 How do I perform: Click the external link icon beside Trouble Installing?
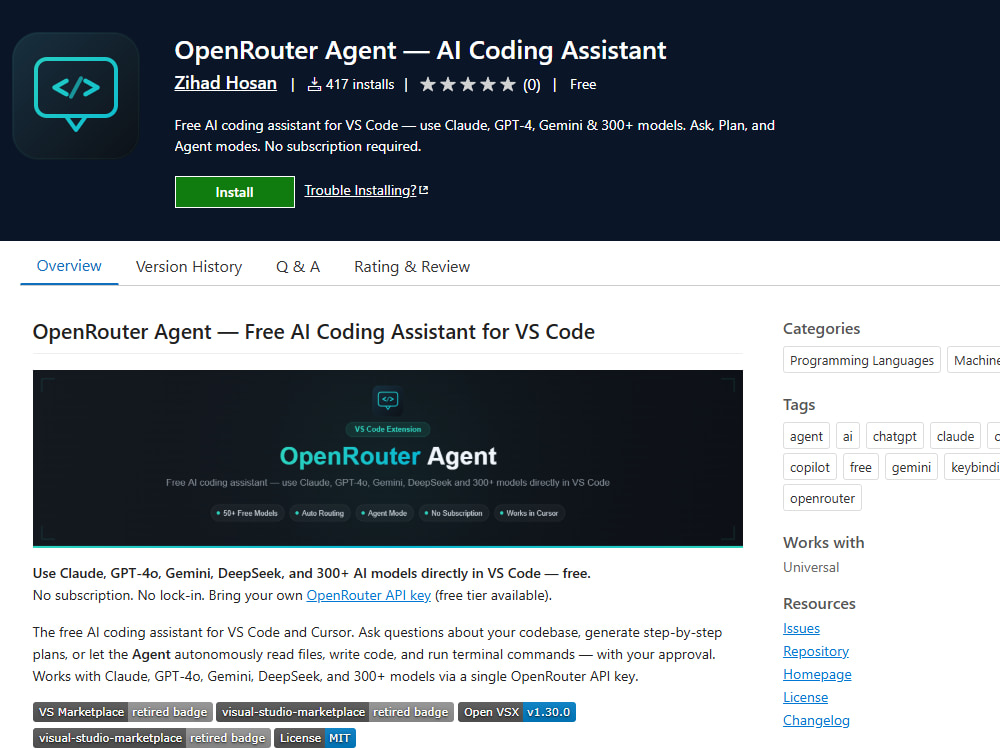pos(424,190)
